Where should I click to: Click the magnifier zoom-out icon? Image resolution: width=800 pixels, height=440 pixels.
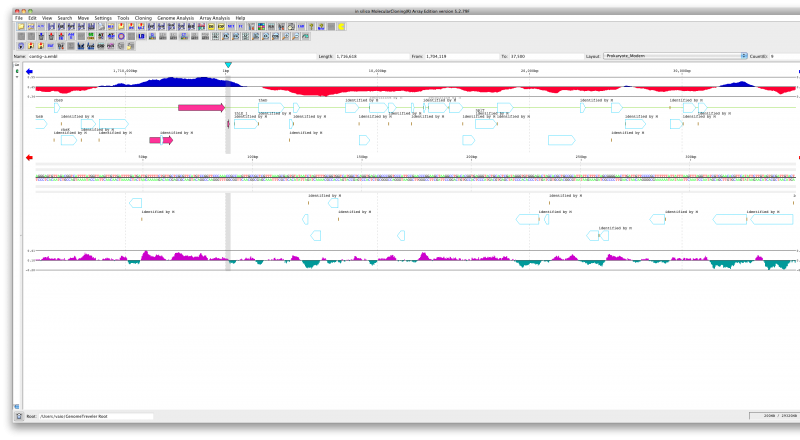point(295,36)
